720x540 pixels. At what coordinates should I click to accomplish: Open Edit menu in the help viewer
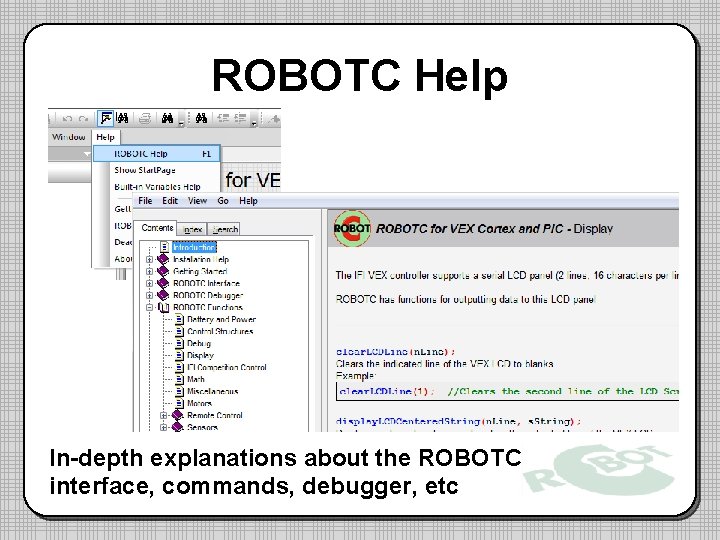click(170, 201)
